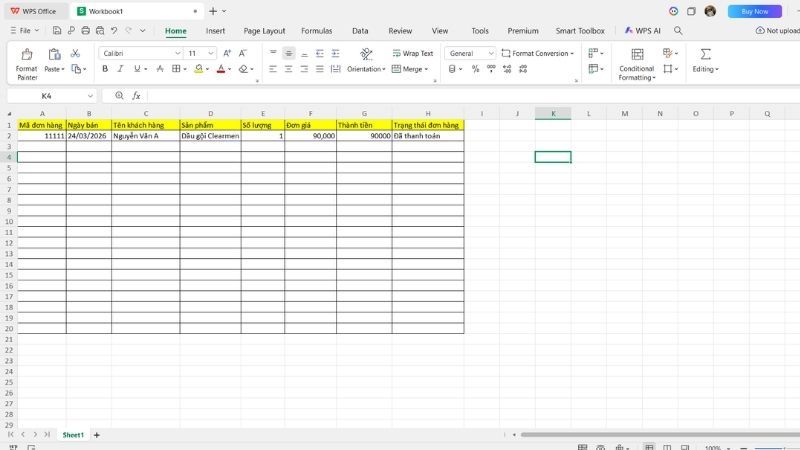Image resolution: width=800 pixels, height=450 pixels.
Task: Decrease font size with A- icon
Action: (243, 53)
